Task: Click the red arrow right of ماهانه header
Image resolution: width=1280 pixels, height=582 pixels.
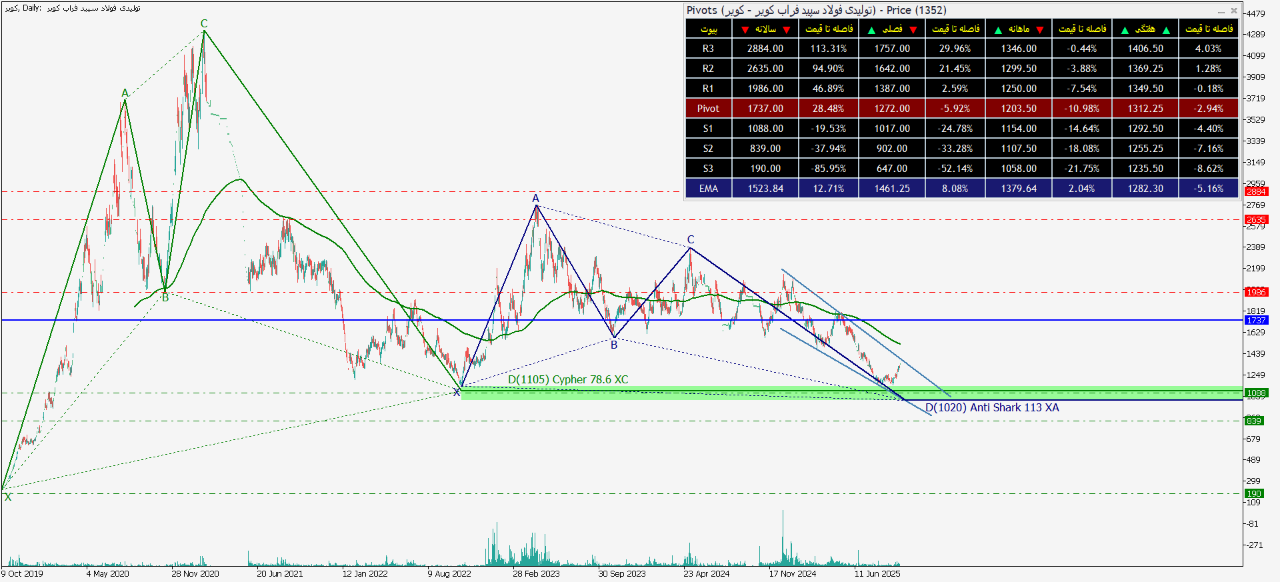Action: tap(1040, 29)
